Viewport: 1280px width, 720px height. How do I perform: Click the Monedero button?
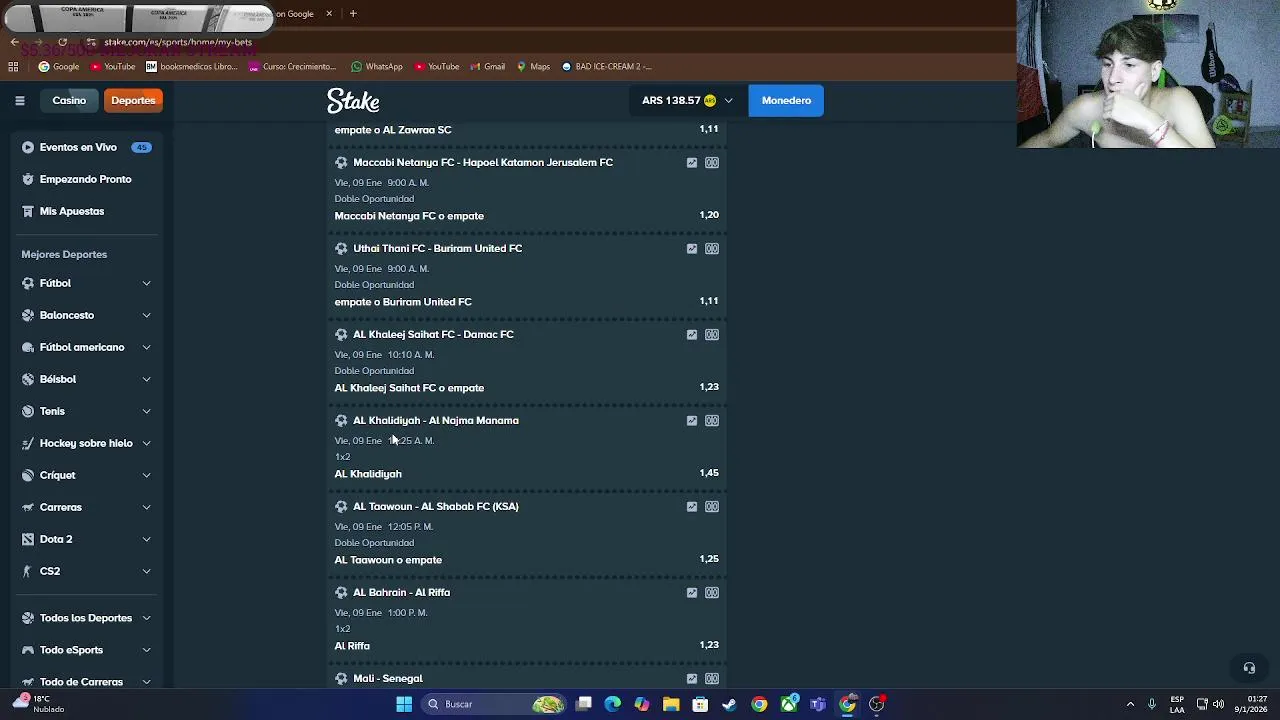[786, 100]
